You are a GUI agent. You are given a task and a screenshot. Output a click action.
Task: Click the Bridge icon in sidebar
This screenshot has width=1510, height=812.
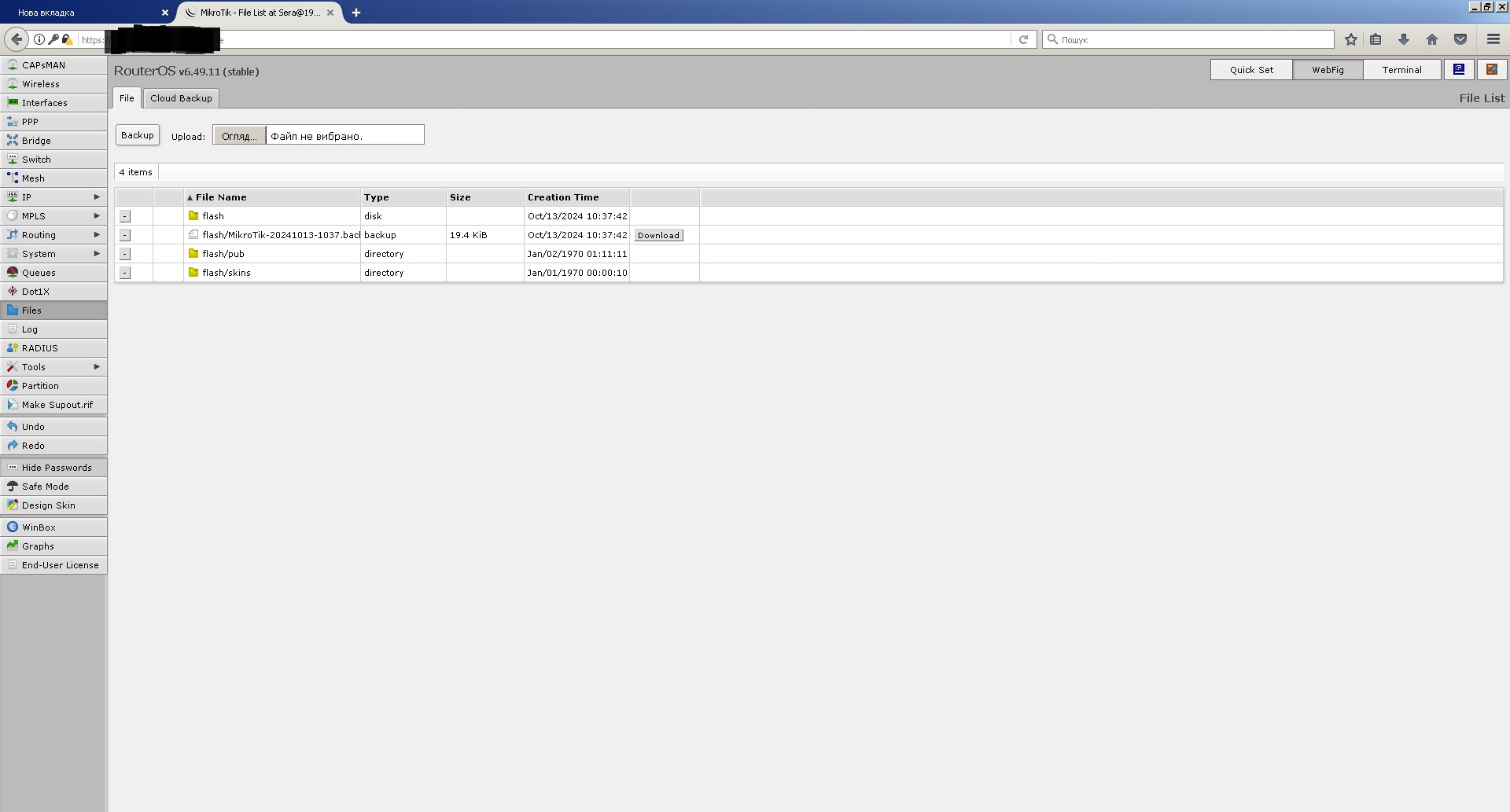pyautogui.click(x=13, y=141)
